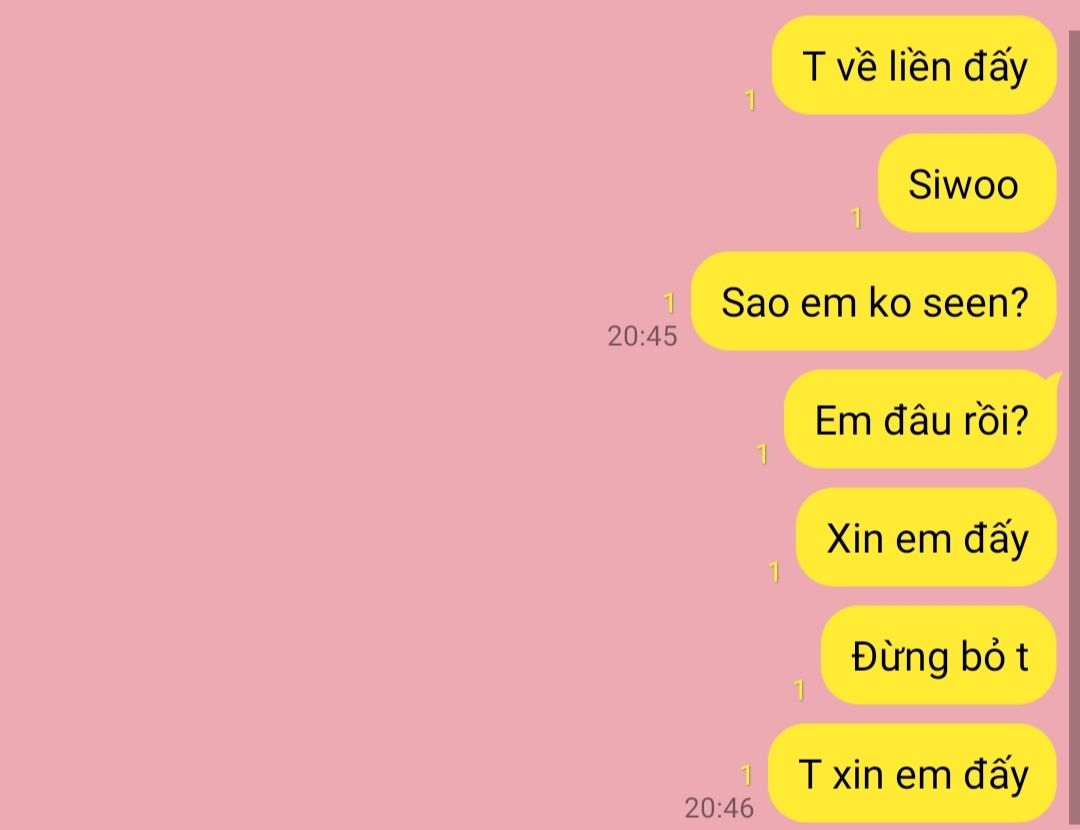
Task: Tap the 'T về liền đấy' message bubble
Action: click(x=914, y=65)
